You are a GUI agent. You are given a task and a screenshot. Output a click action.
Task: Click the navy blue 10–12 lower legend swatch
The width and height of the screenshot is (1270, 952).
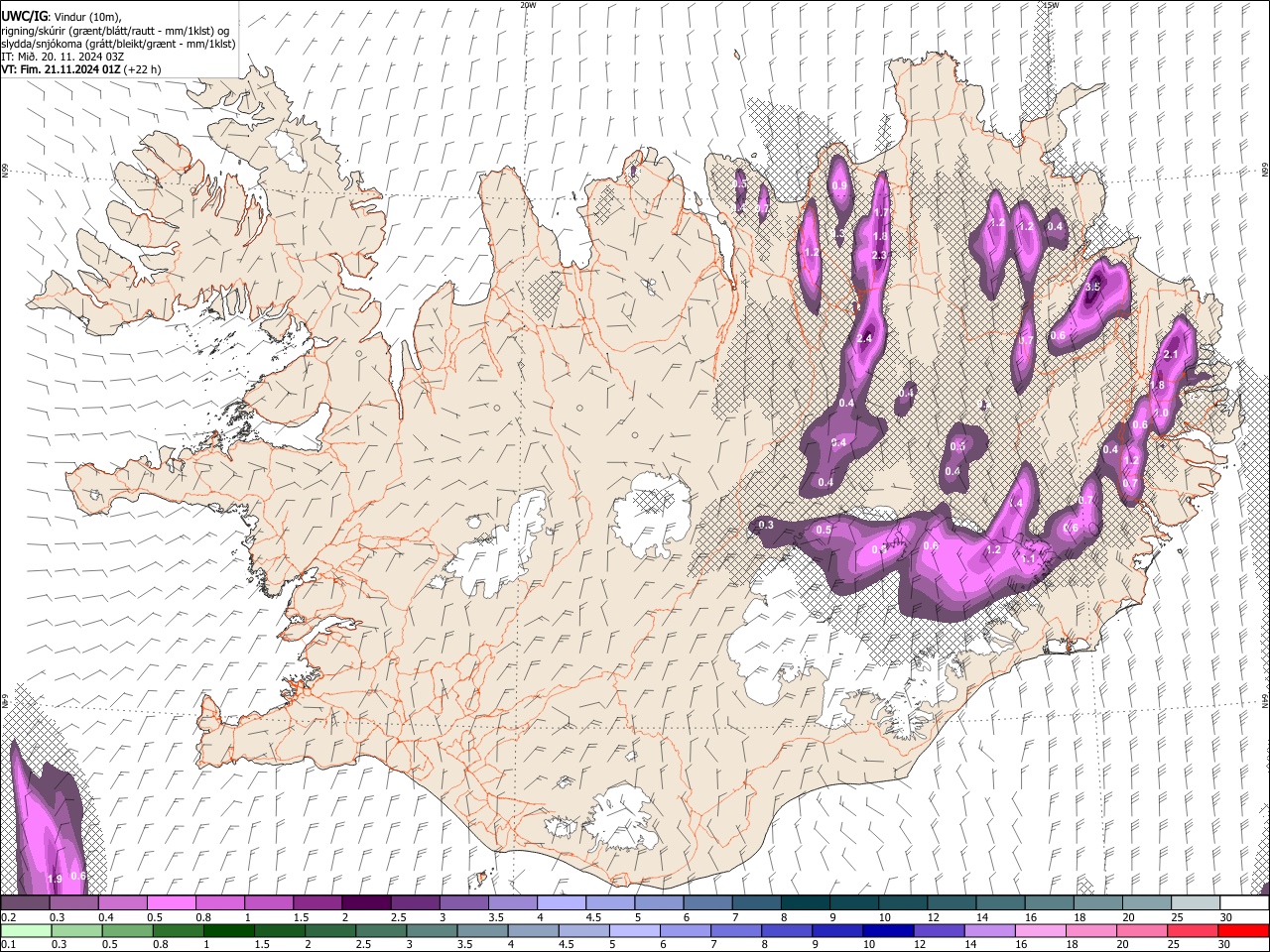coord(888,931)
